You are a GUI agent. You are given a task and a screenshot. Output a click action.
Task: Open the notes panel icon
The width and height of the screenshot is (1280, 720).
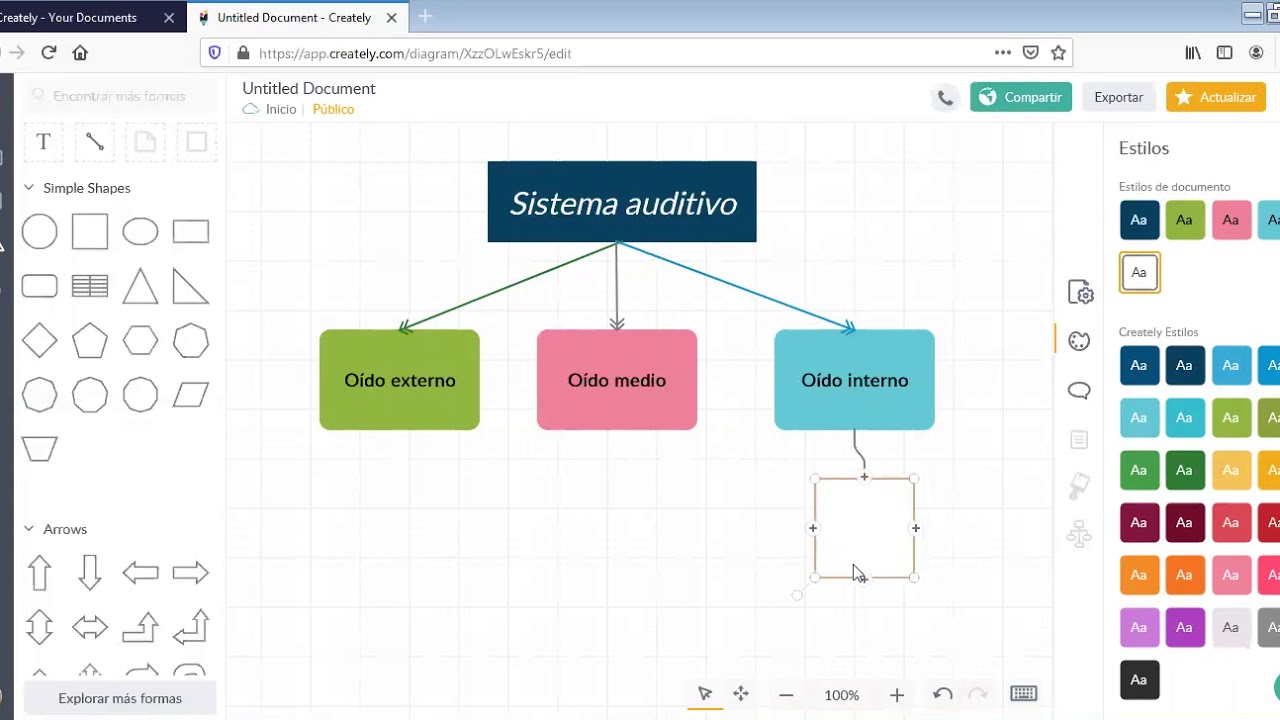click(1079, 439)
